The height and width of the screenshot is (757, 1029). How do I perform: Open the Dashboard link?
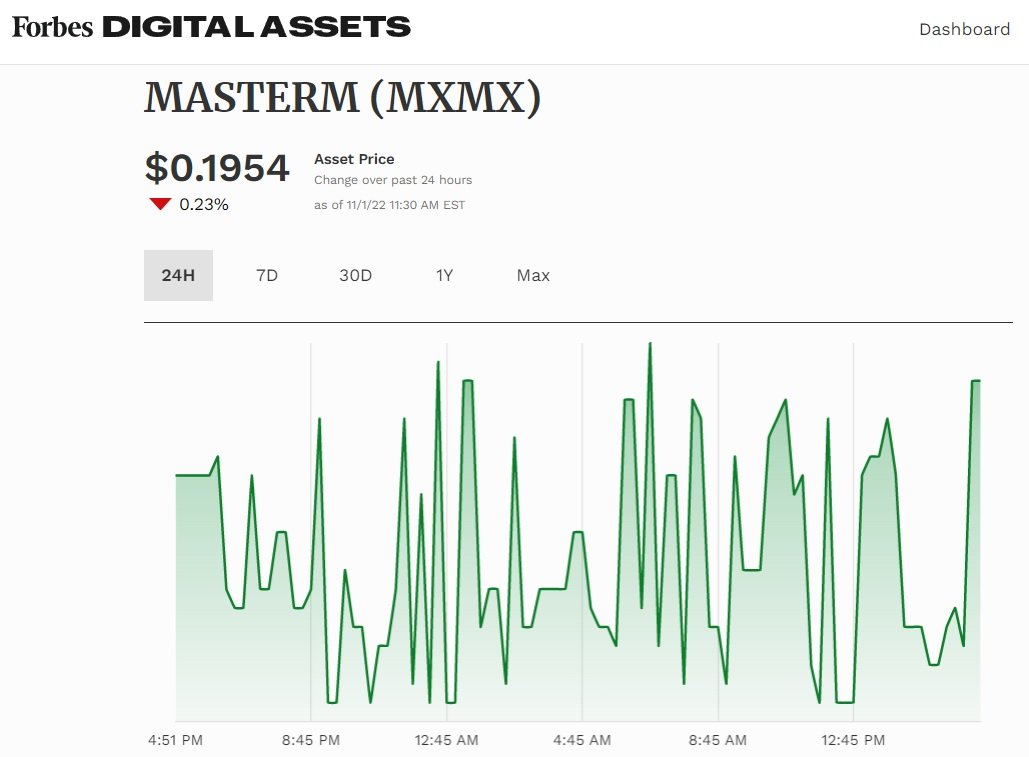click(x=964, y=29)
